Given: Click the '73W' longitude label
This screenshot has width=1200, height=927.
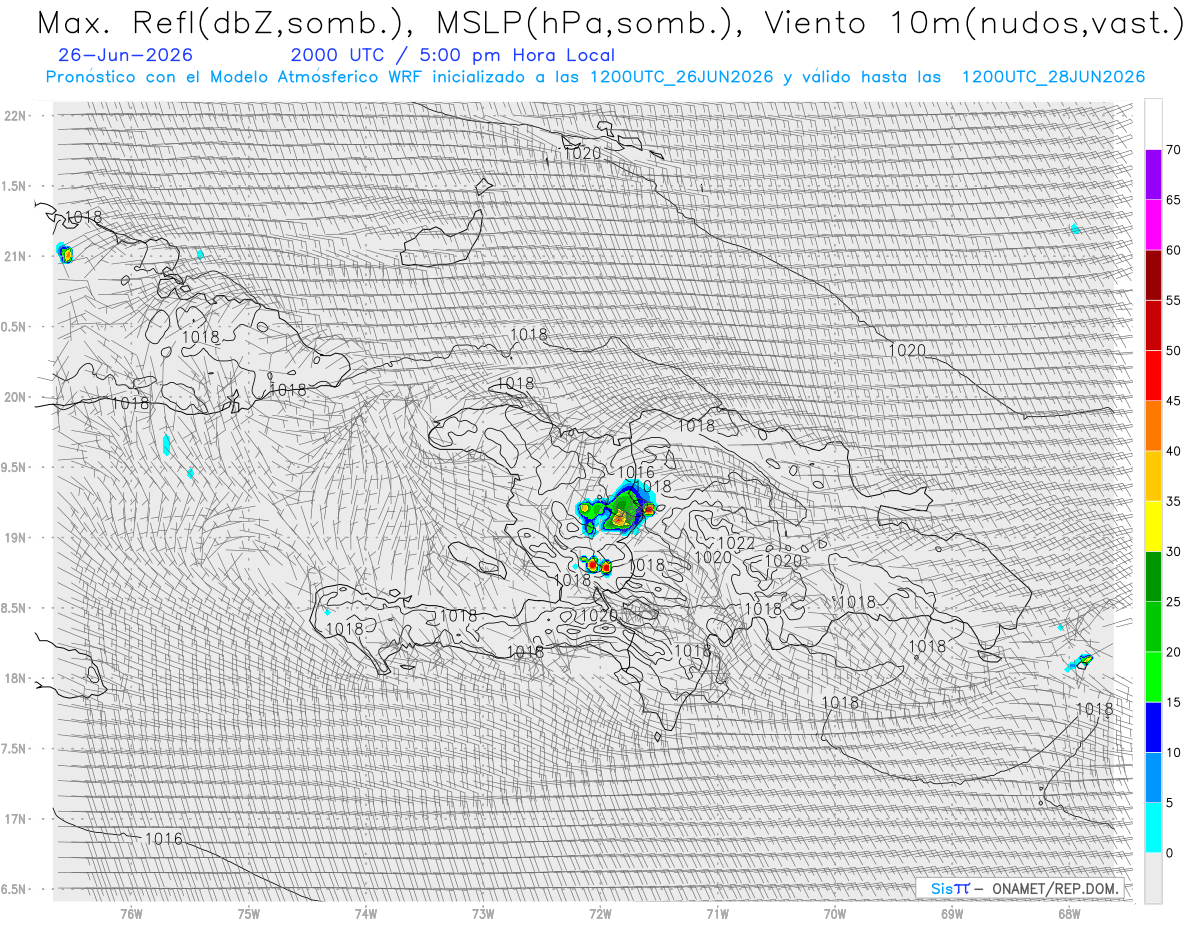Looking at the screenshot, I should pos(483,913).
